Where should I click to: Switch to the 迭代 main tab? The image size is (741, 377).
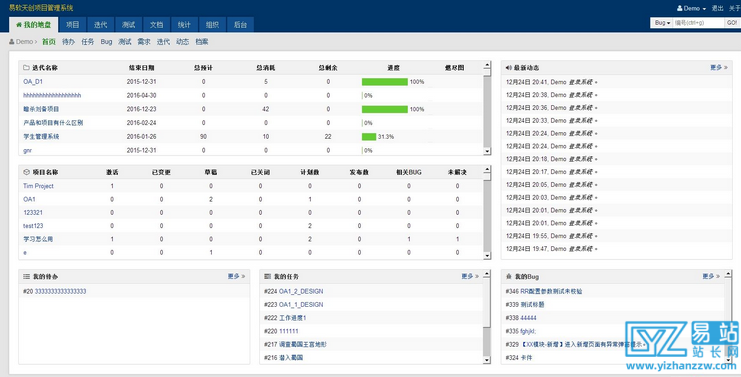[x=100, y=25]
